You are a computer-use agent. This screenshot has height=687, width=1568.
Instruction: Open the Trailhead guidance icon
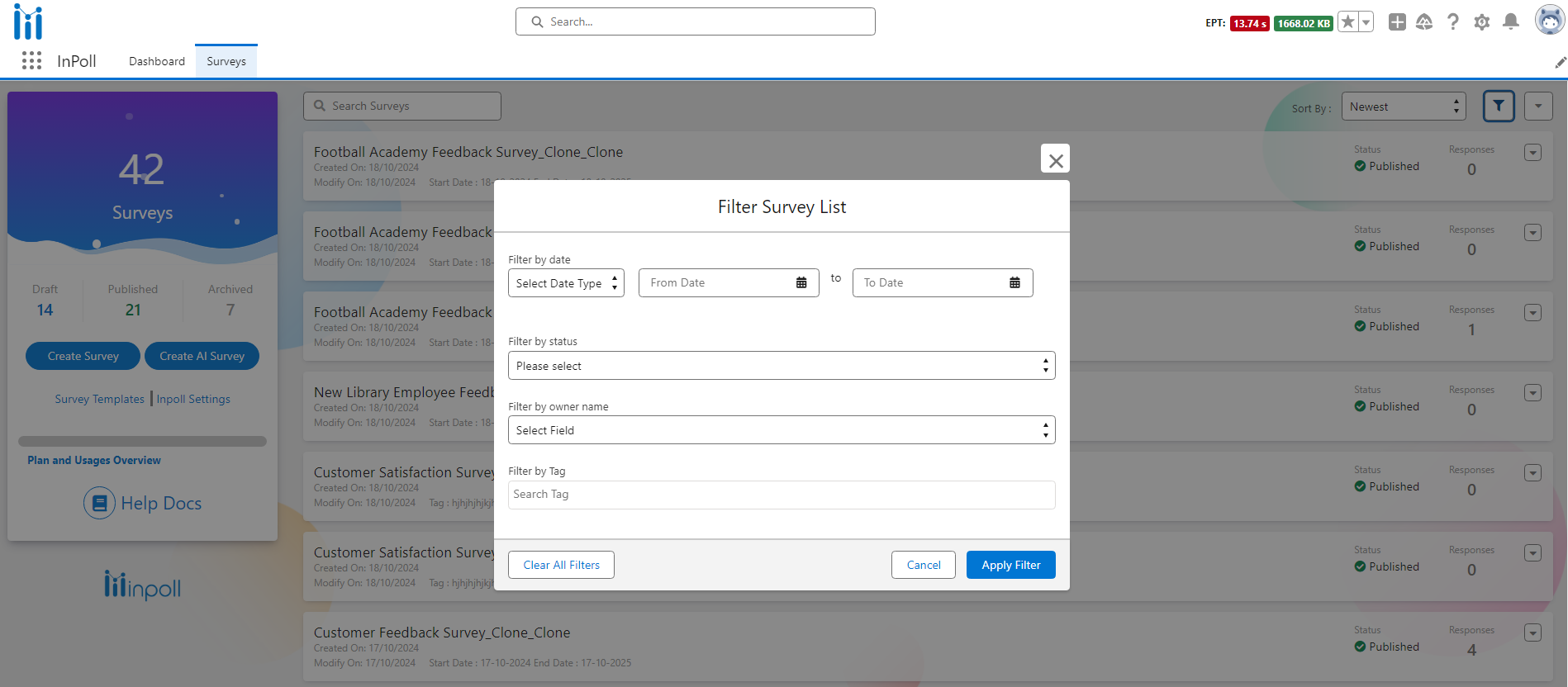point(1424,22)
